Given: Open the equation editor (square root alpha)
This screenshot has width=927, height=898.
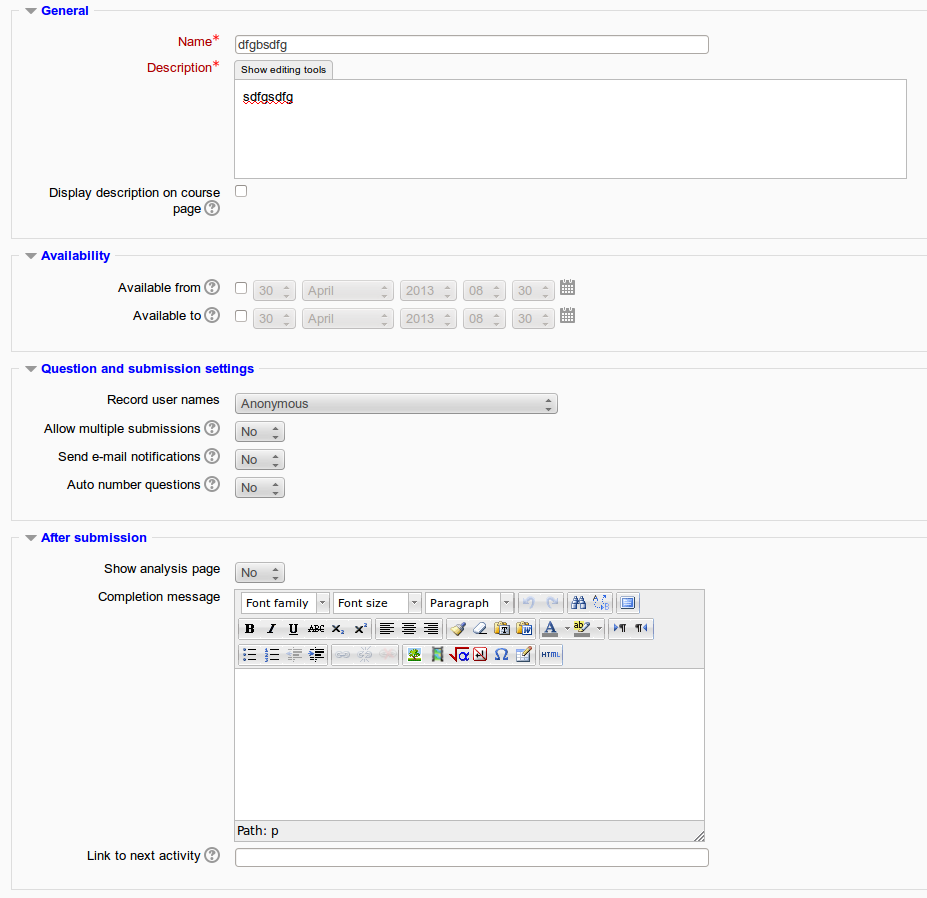Looking at the screenshot, I should pyautogui.click(x=459, y=654).
